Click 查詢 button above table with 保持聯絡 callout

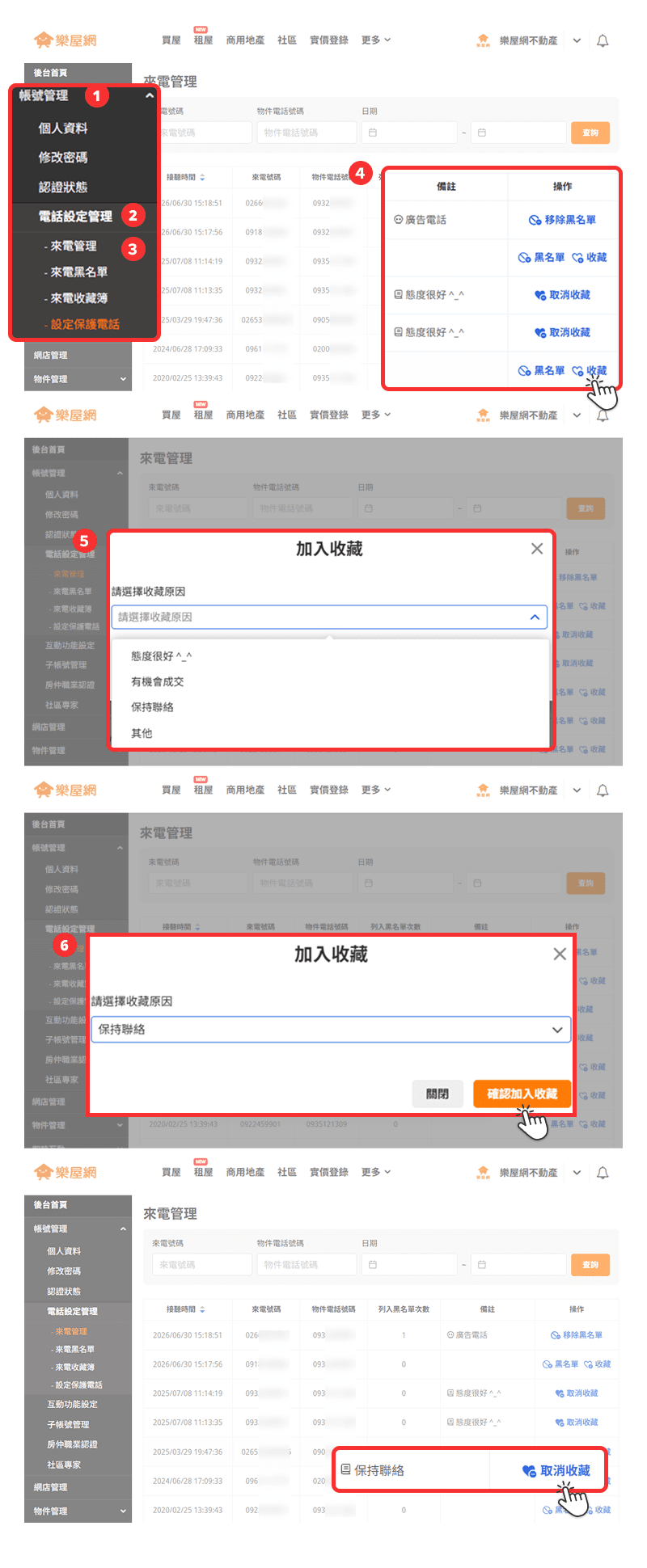(590, 1264)
